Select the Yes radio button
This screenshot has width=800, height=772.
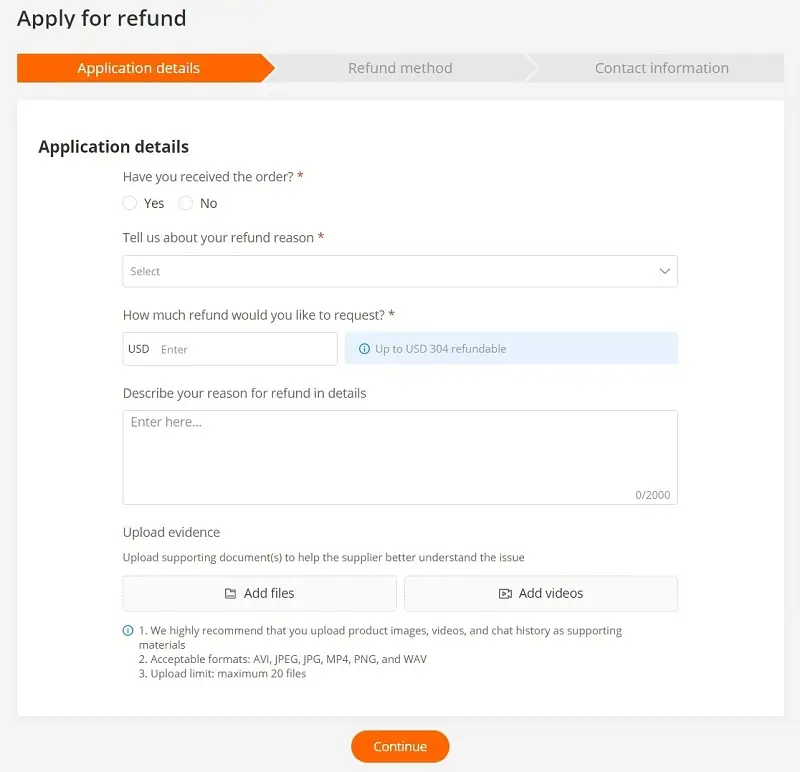(x=130, y=203)
